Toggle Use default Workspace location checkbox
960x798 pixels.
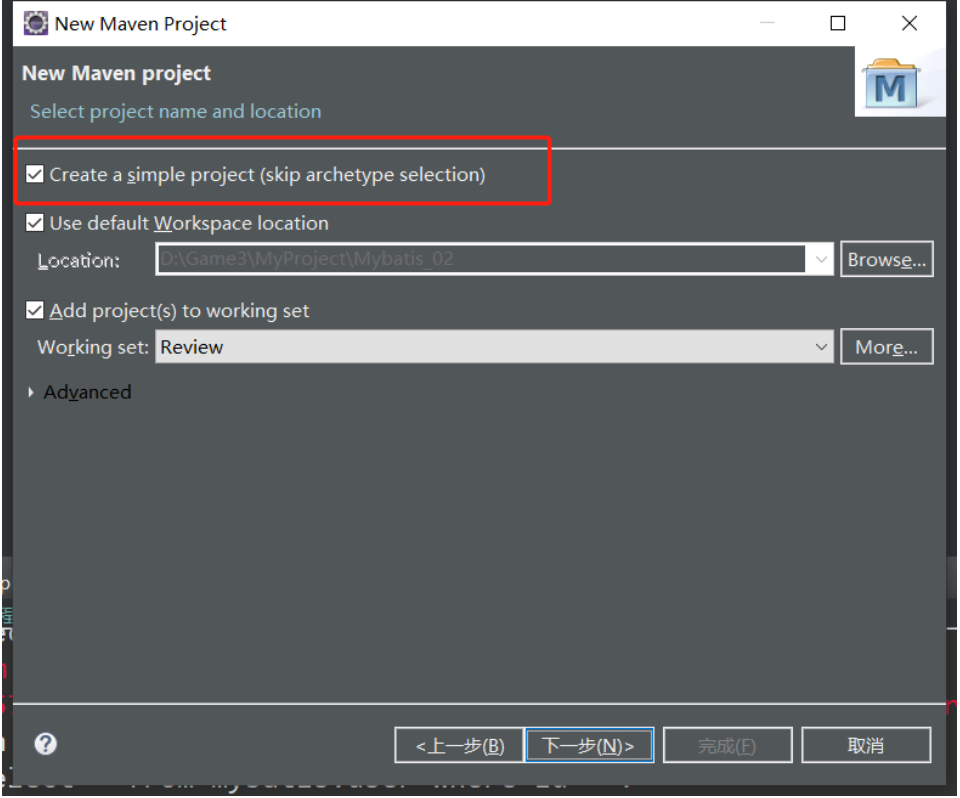coord(35,223)
